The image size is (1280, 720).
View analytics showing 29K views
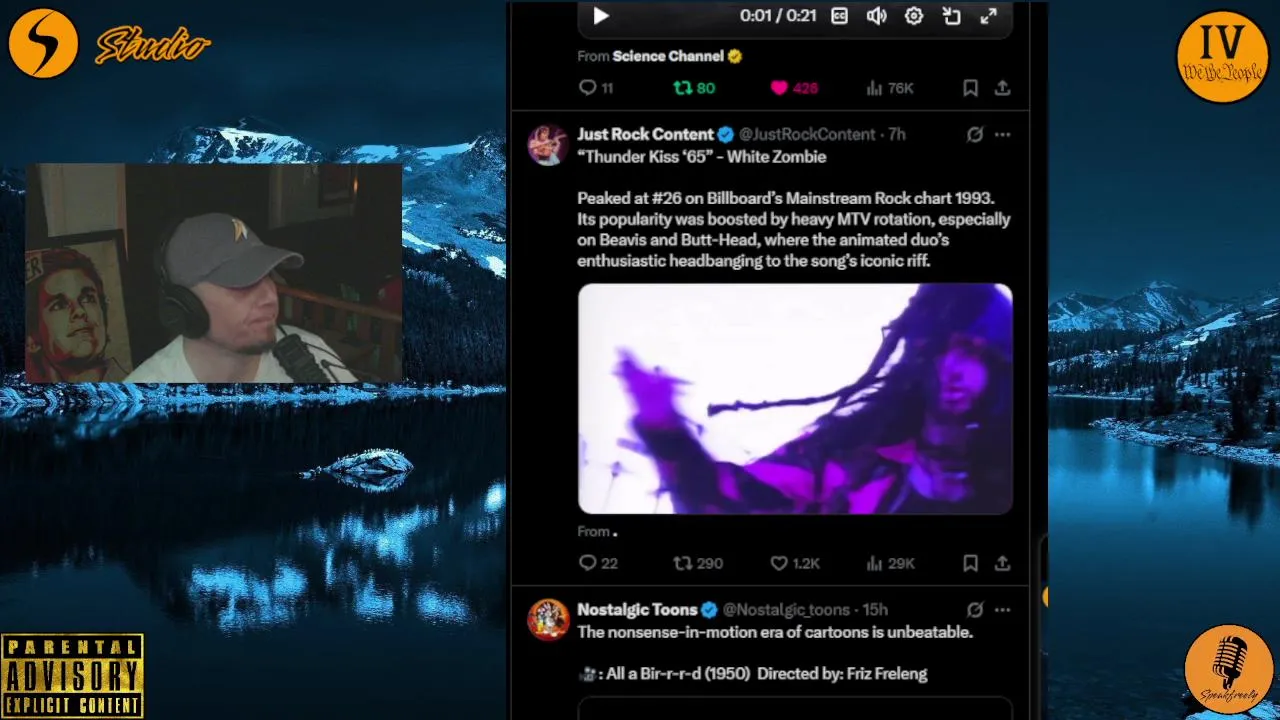point(890,564)
